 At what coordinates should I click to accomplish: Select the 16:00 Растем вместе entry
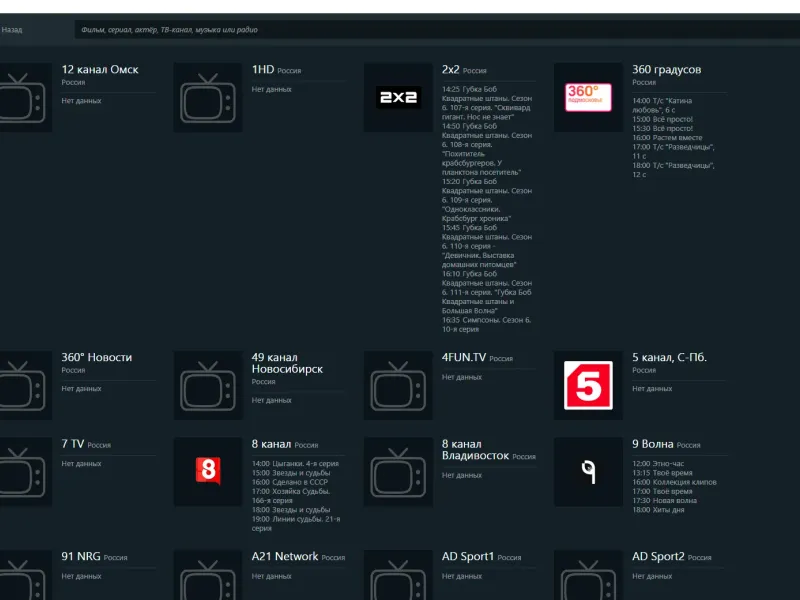(667, 138)
